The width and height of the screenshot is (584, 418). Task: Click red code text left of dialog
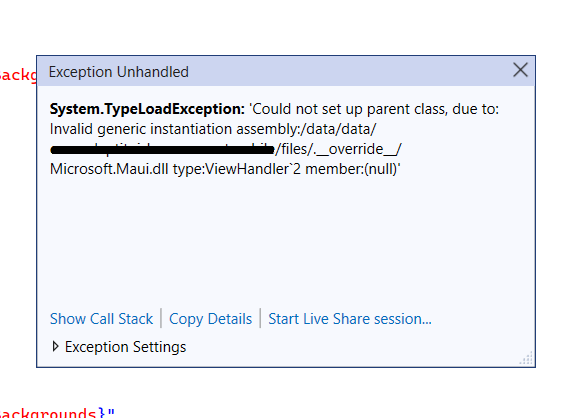[18, 75]
